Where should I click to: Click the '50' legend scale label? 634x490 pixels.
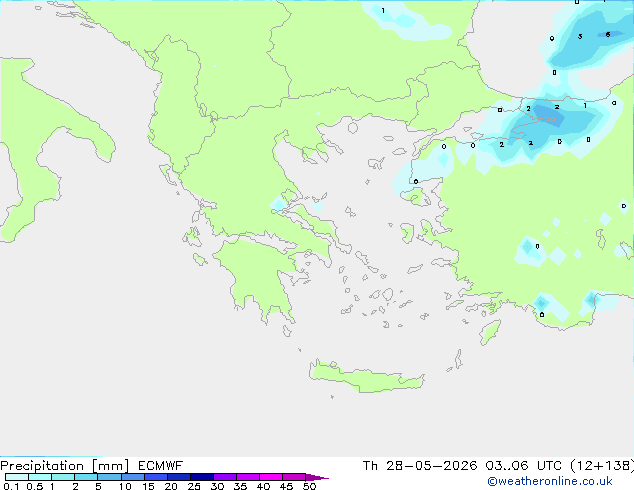[x=309, y=486]
